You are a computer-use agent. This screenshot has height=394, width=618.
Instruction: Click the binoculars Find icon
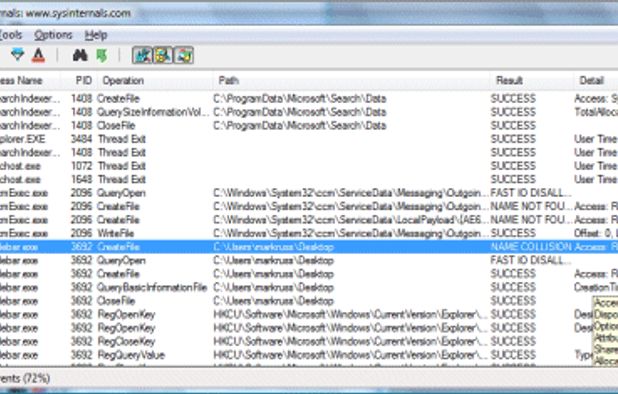pyautogui.click(x=80, y=55)
